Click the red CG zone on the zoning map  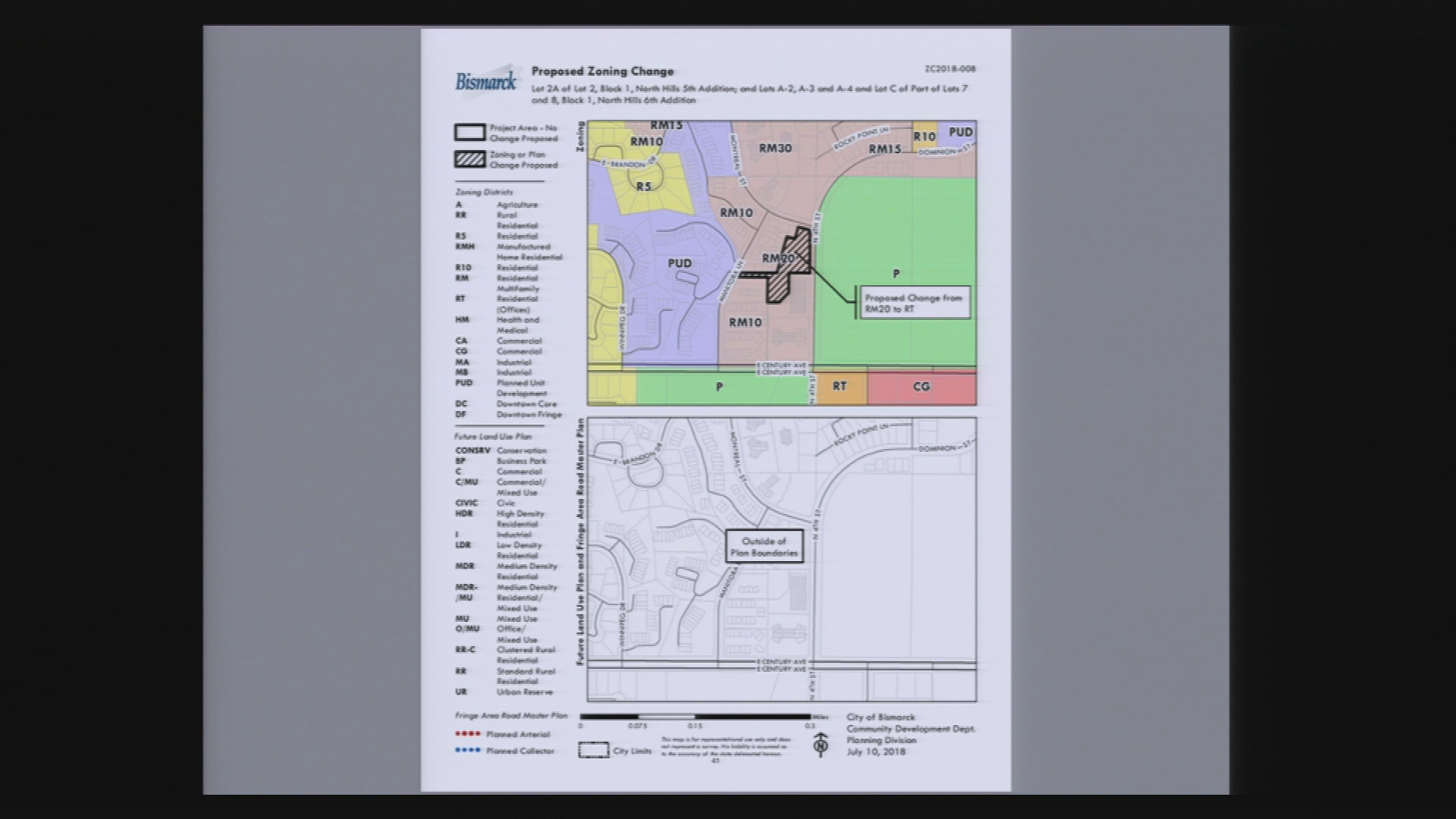(x=921, y=388)
